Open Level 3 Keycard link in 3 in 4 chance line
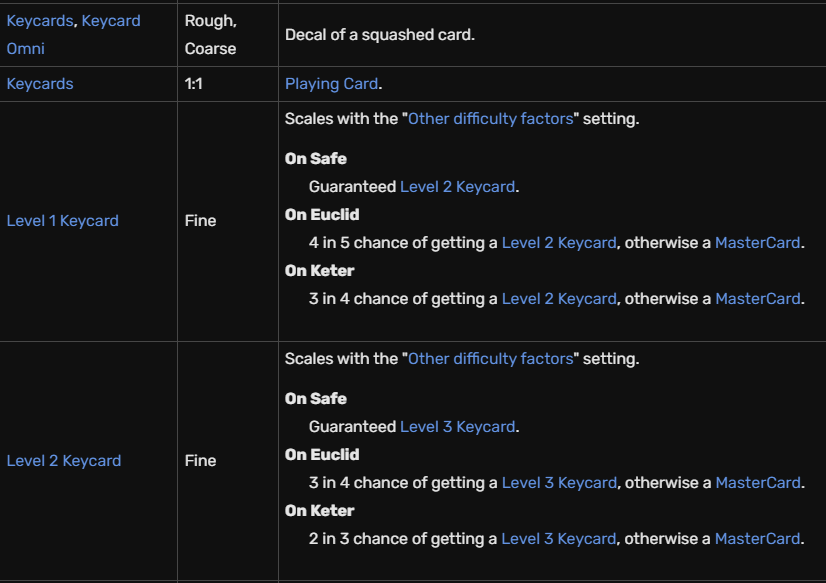826x583 pixels. 559,483
